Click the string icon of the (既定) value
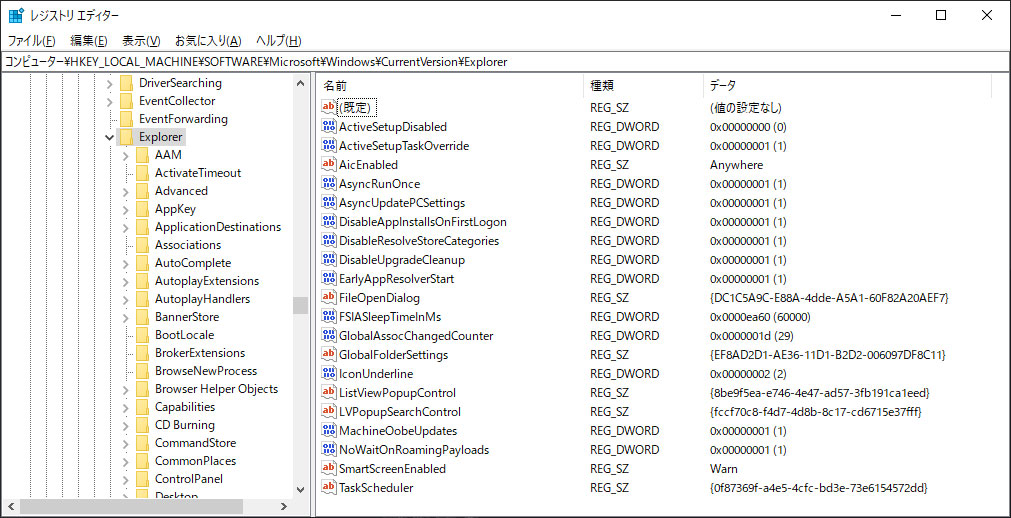 [x=329, y=107]
